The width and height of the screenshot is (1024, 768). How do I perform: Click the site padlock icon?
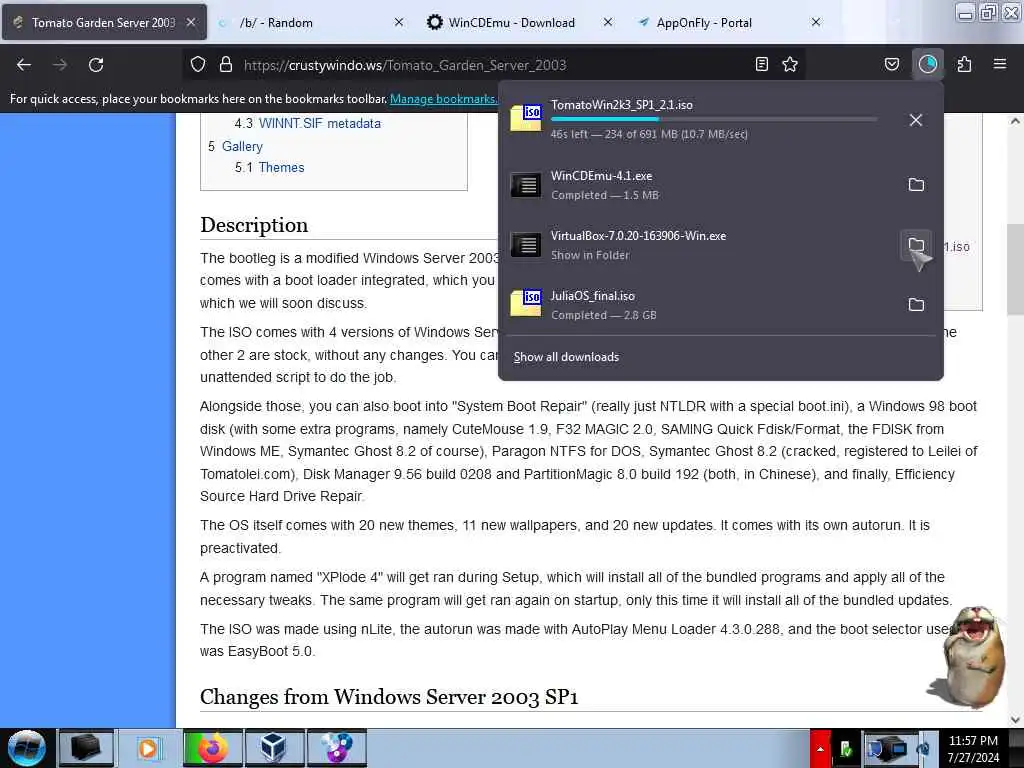pyautogui.click(x=226, y=65)
